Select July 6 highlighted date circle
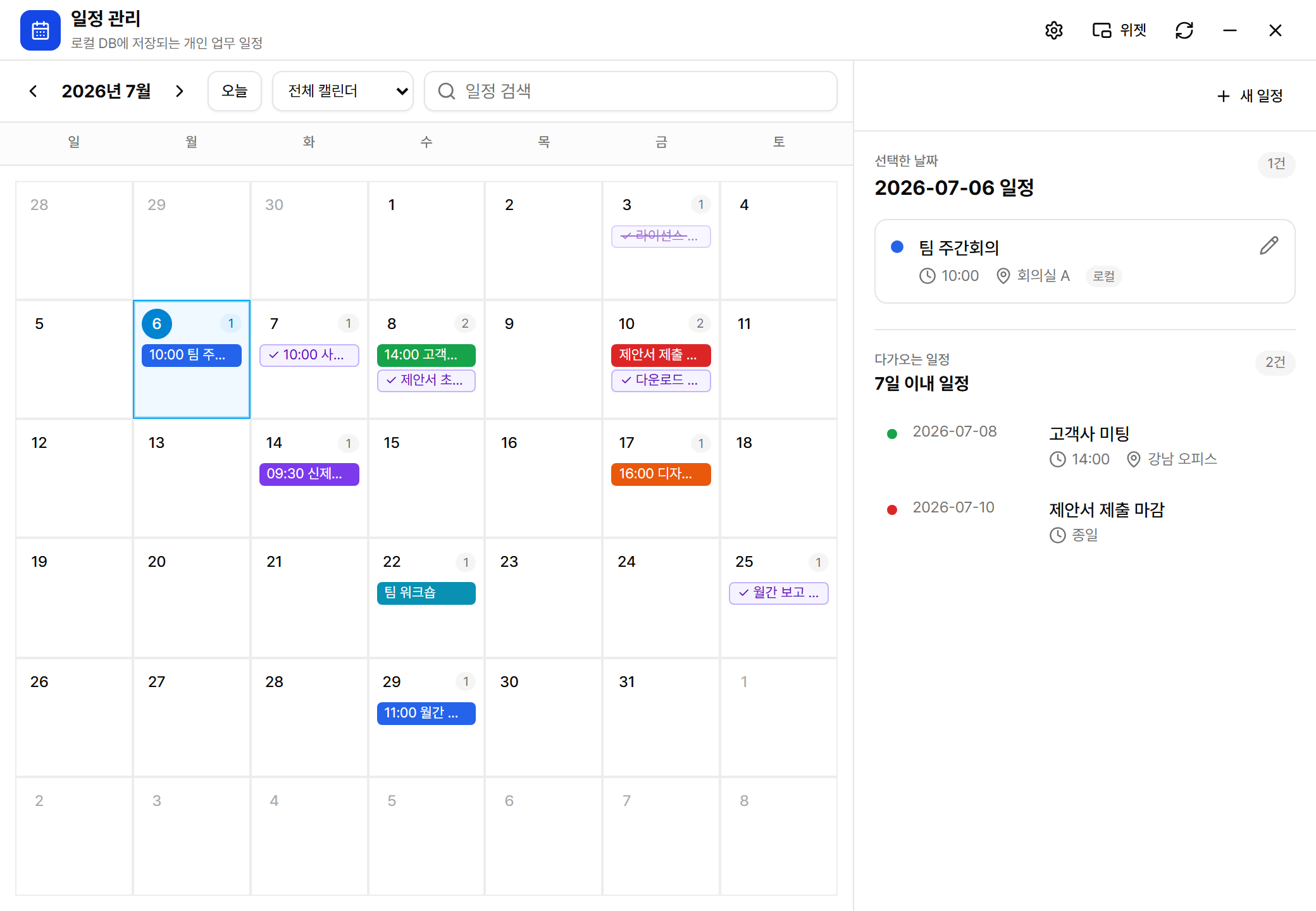 [157, 324]
